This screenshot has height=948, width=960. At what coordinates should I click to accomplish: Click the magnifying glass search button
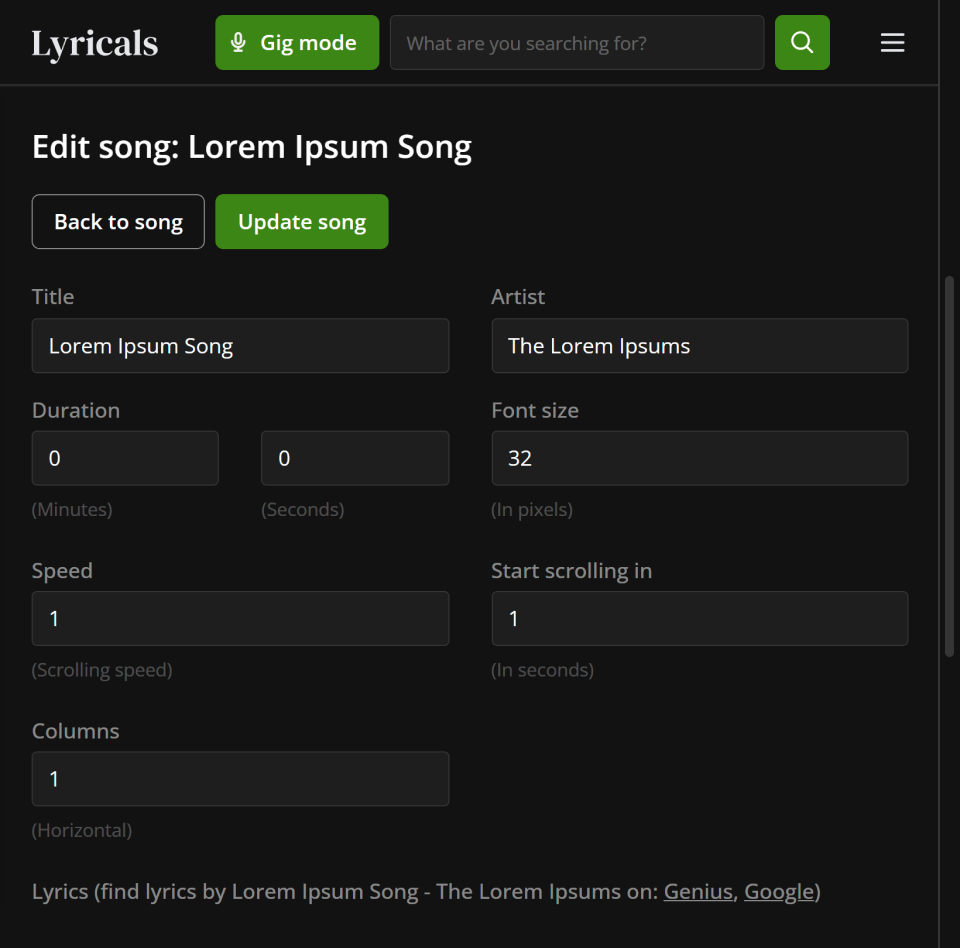[802, 43]
